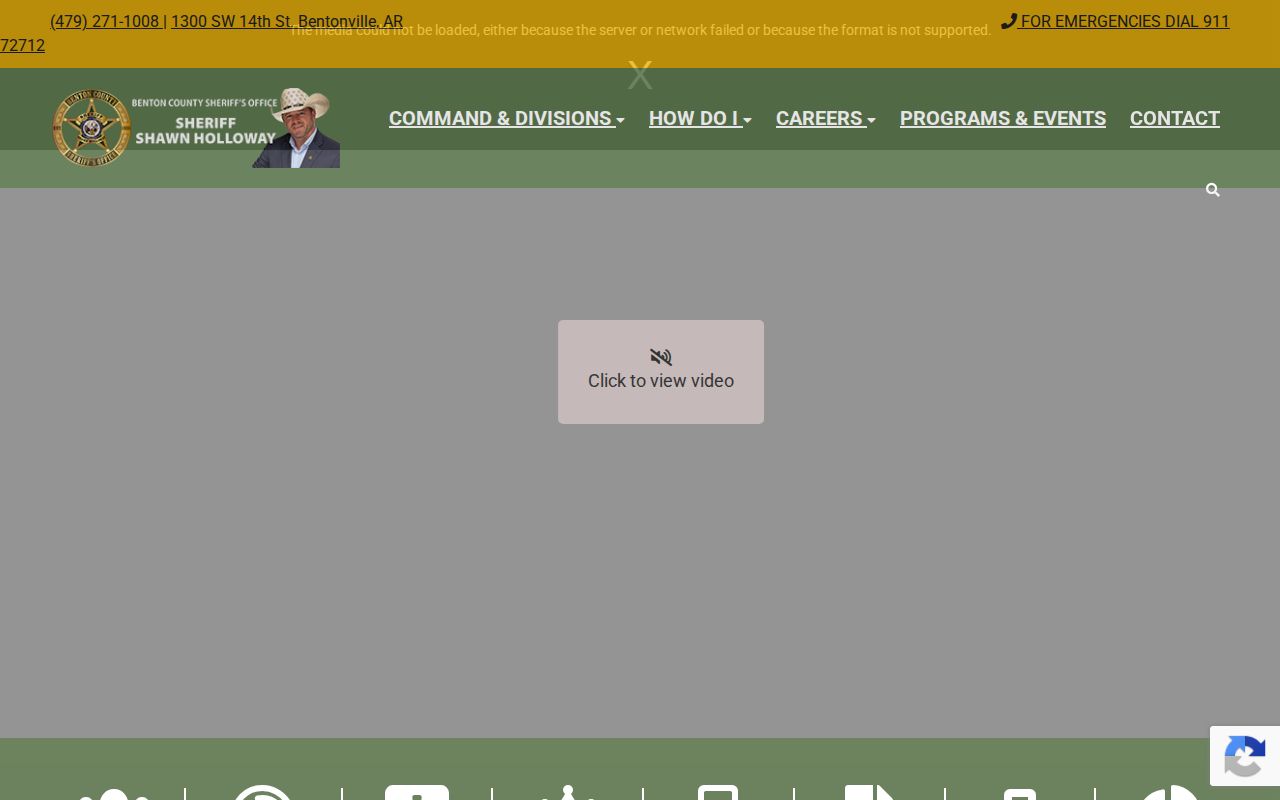Click the pie chart icon in bottom row
Image resolution: width=1280 pixels, height=800 pixels.
click(1170, 793)
